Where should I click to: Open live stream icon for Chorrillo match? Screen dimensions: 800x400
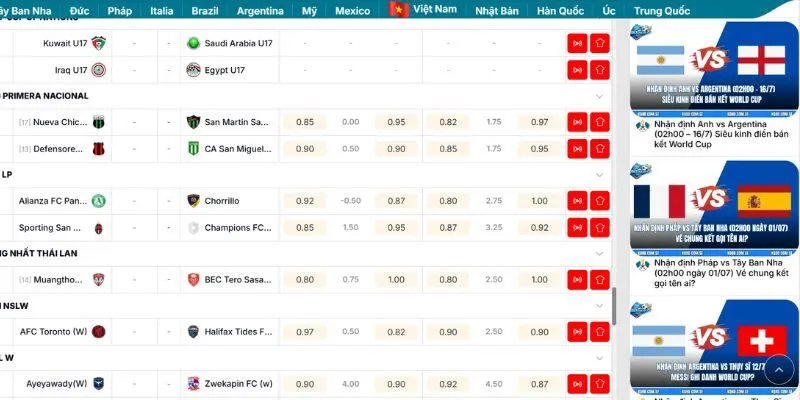pos(577,201)
